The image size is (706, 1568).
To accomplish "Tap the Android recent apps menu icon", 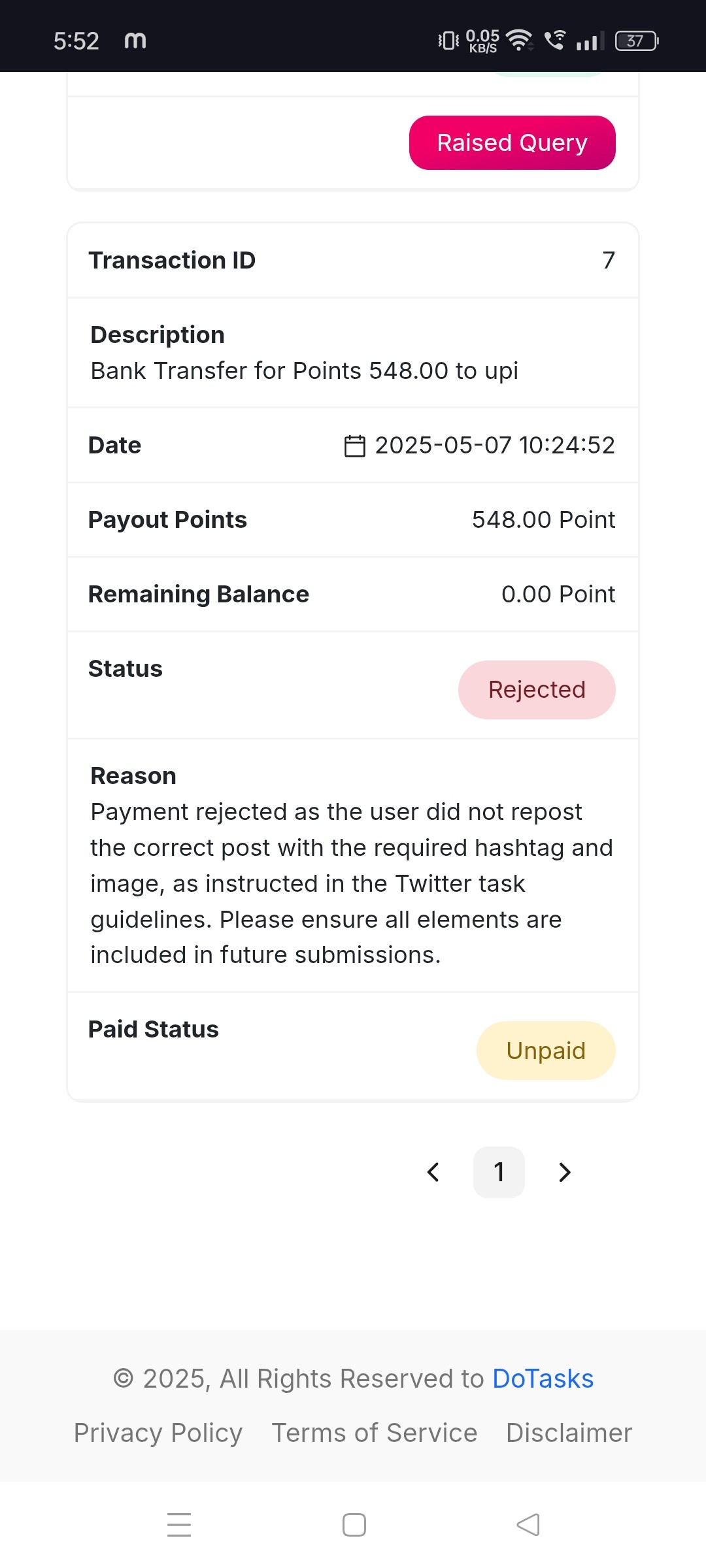I will (x=179, y=1525).
